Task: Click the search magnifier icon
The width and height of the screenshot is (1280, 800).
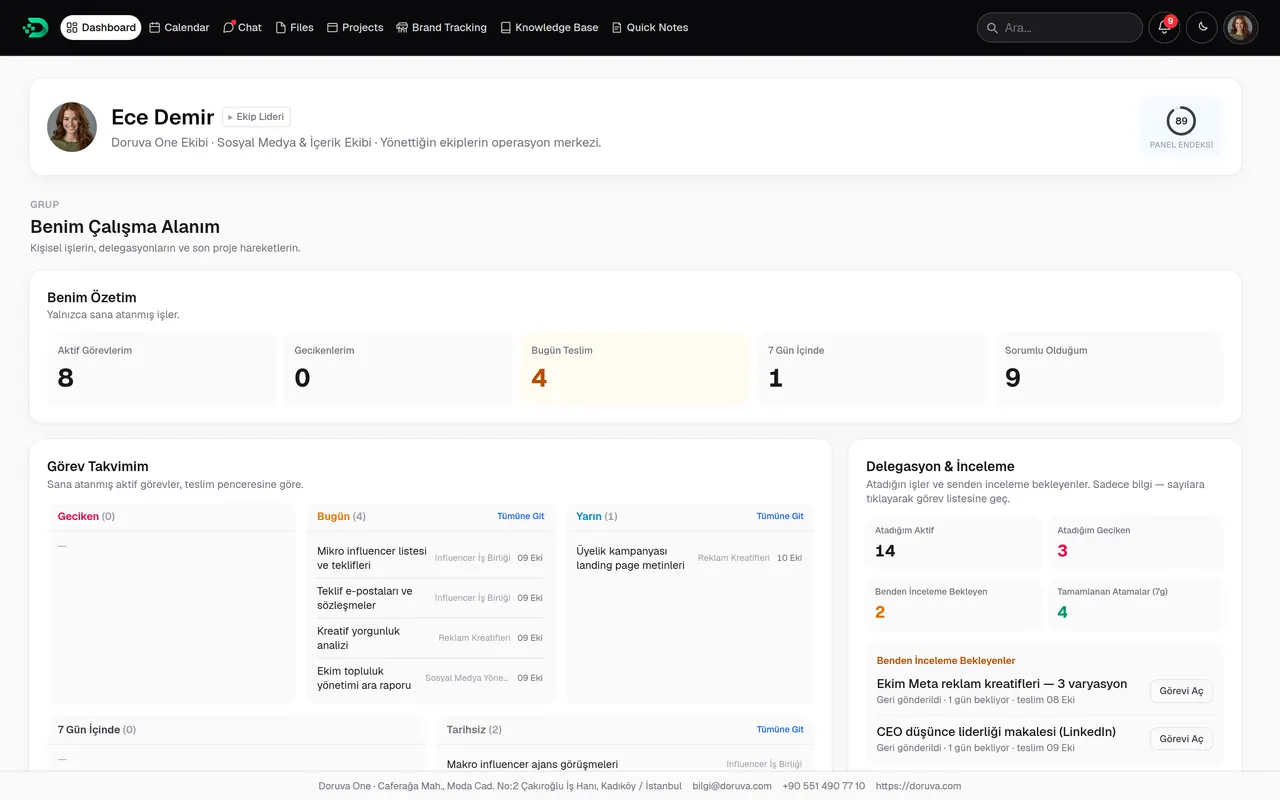Action: click(992, 28)
